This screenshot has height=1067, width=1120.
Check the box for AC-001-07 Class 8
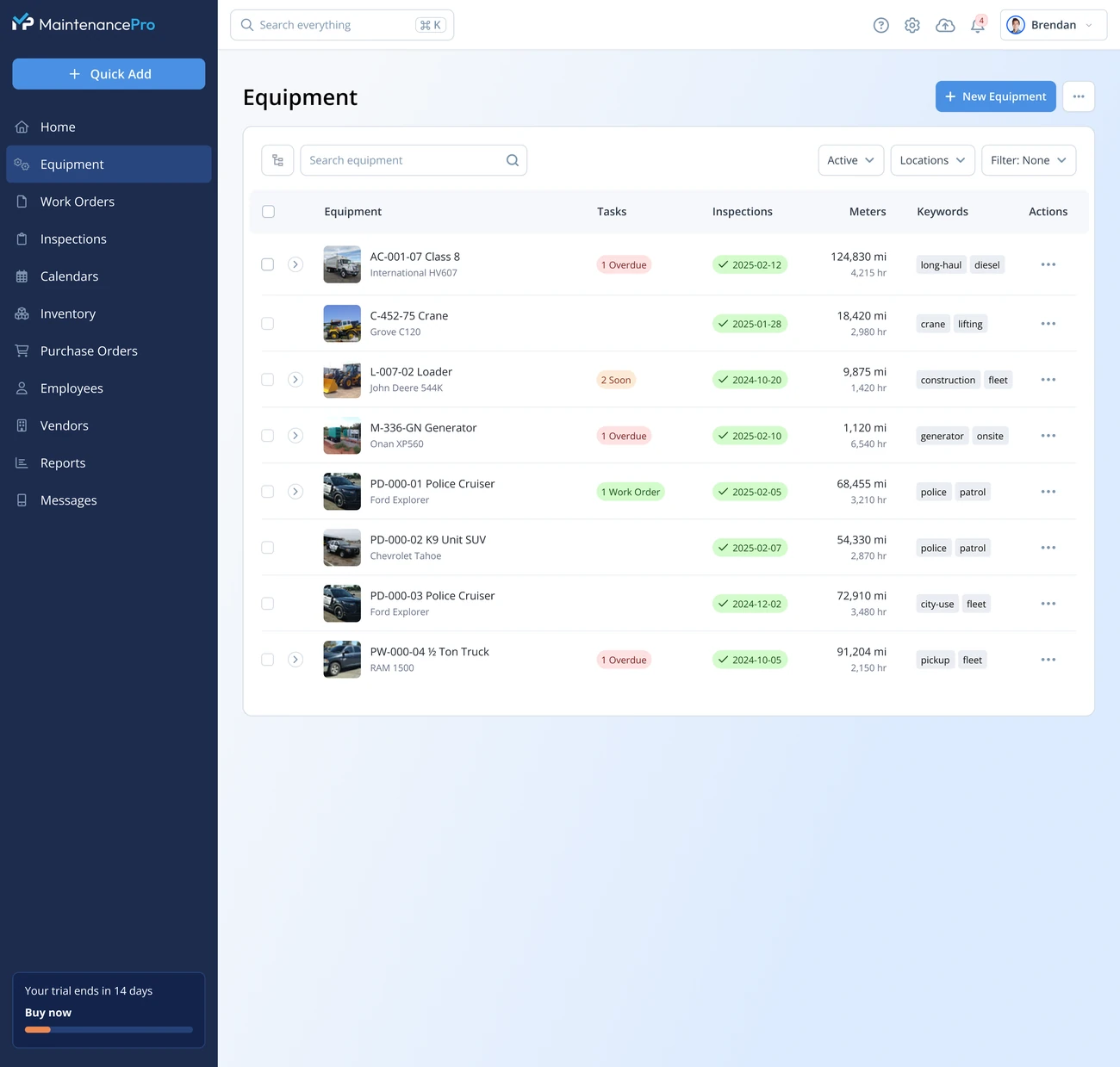click(x=268, y=264)
